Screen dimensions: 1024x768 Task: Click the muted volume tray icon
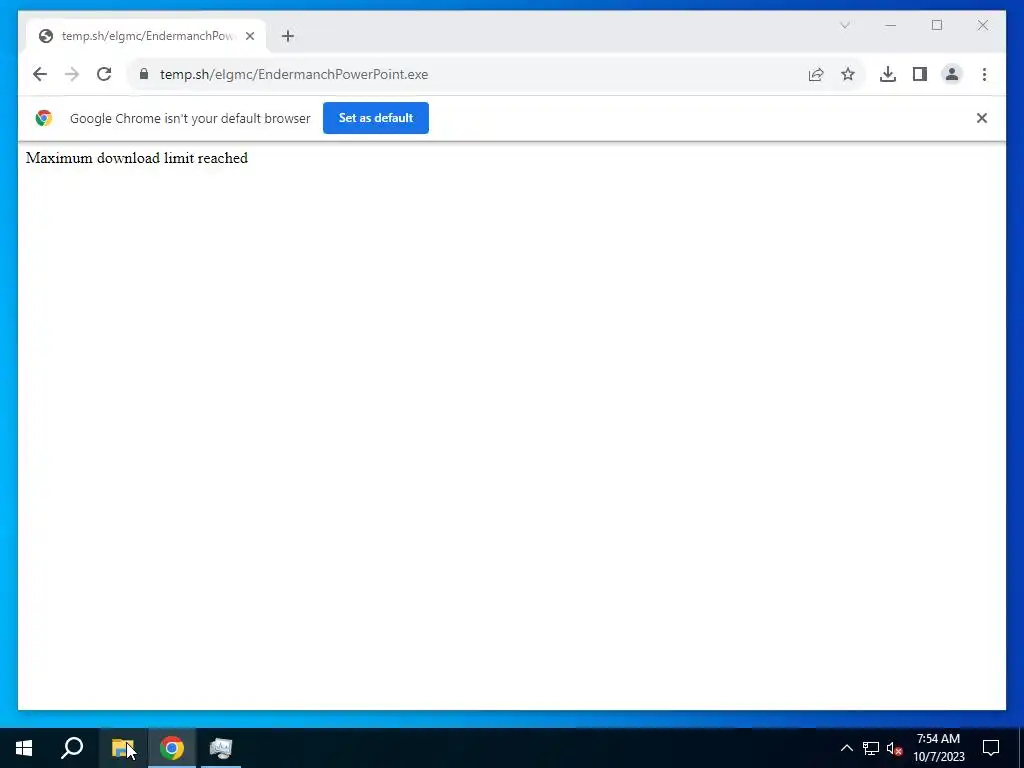pyautogui.click(x=894, y=748)
